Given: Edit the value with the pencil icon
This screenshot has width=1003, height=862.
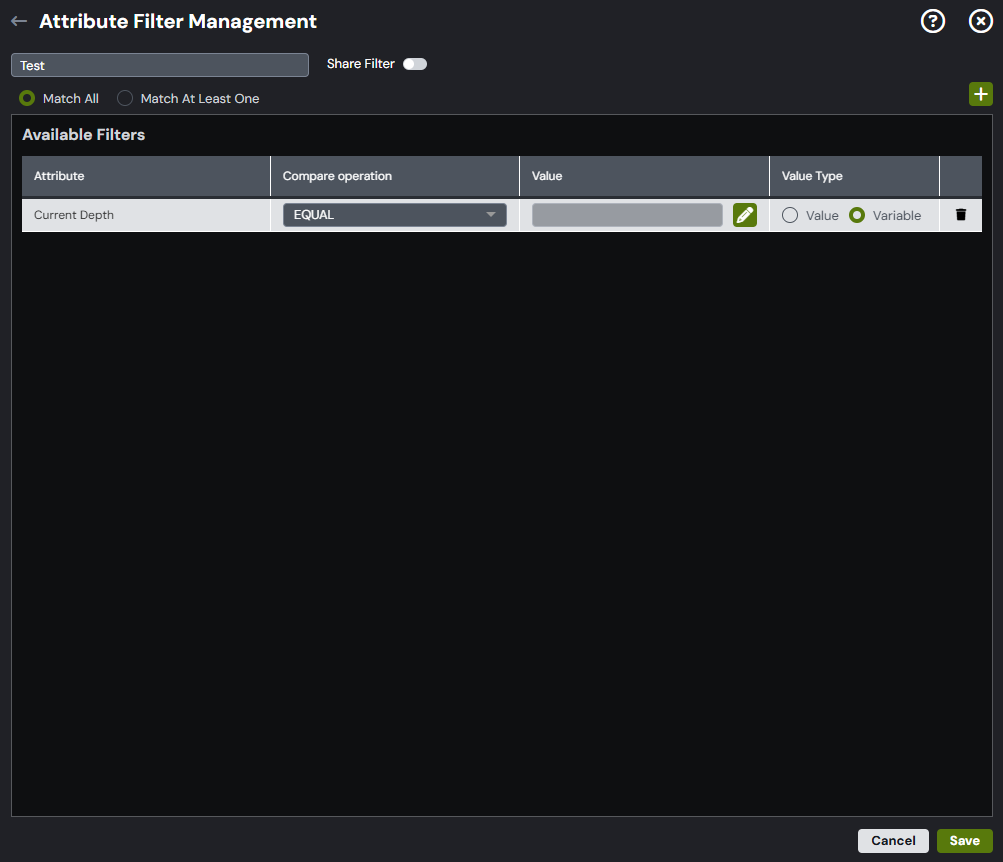Looking at the screenshot, I should coord(745,215).
